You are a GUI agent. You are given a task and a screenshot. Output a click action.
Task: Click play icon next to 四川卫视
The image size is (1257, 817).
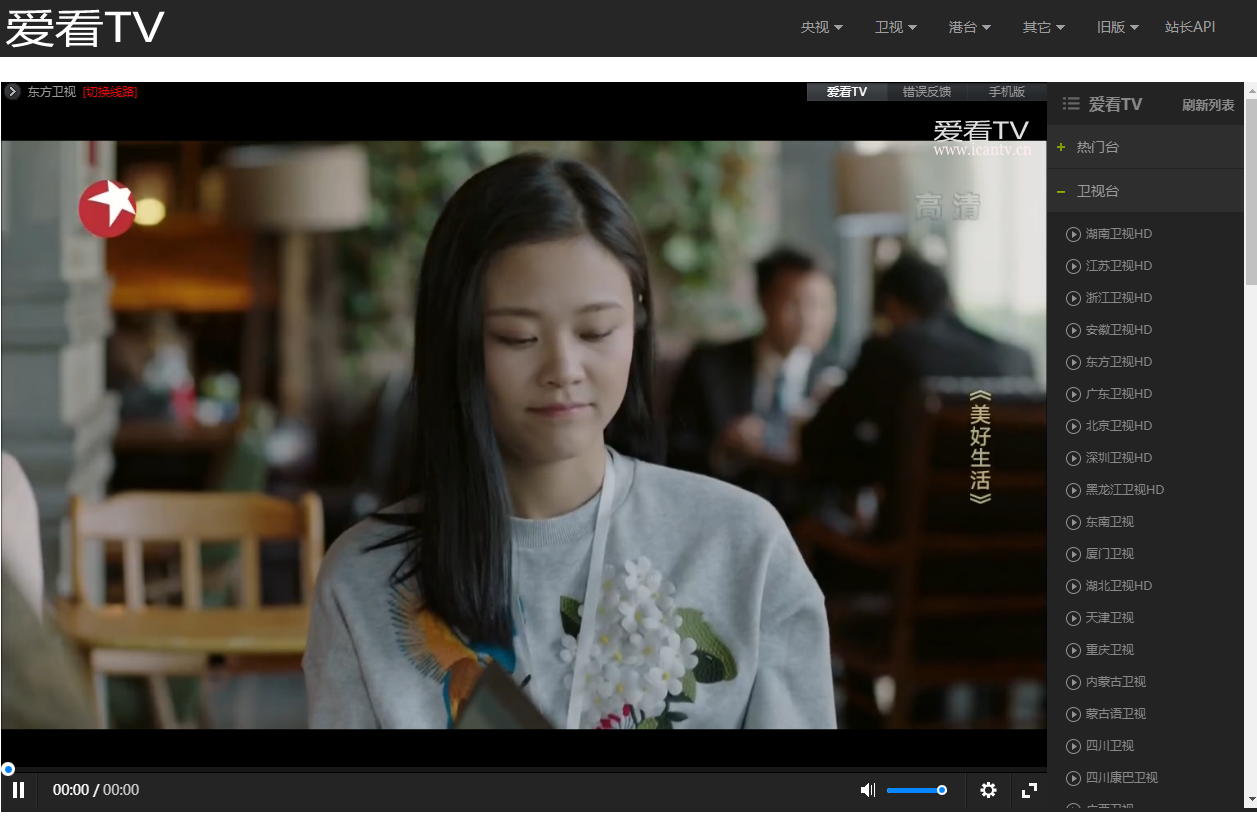pyautogui.click(x=1073, y=746)
